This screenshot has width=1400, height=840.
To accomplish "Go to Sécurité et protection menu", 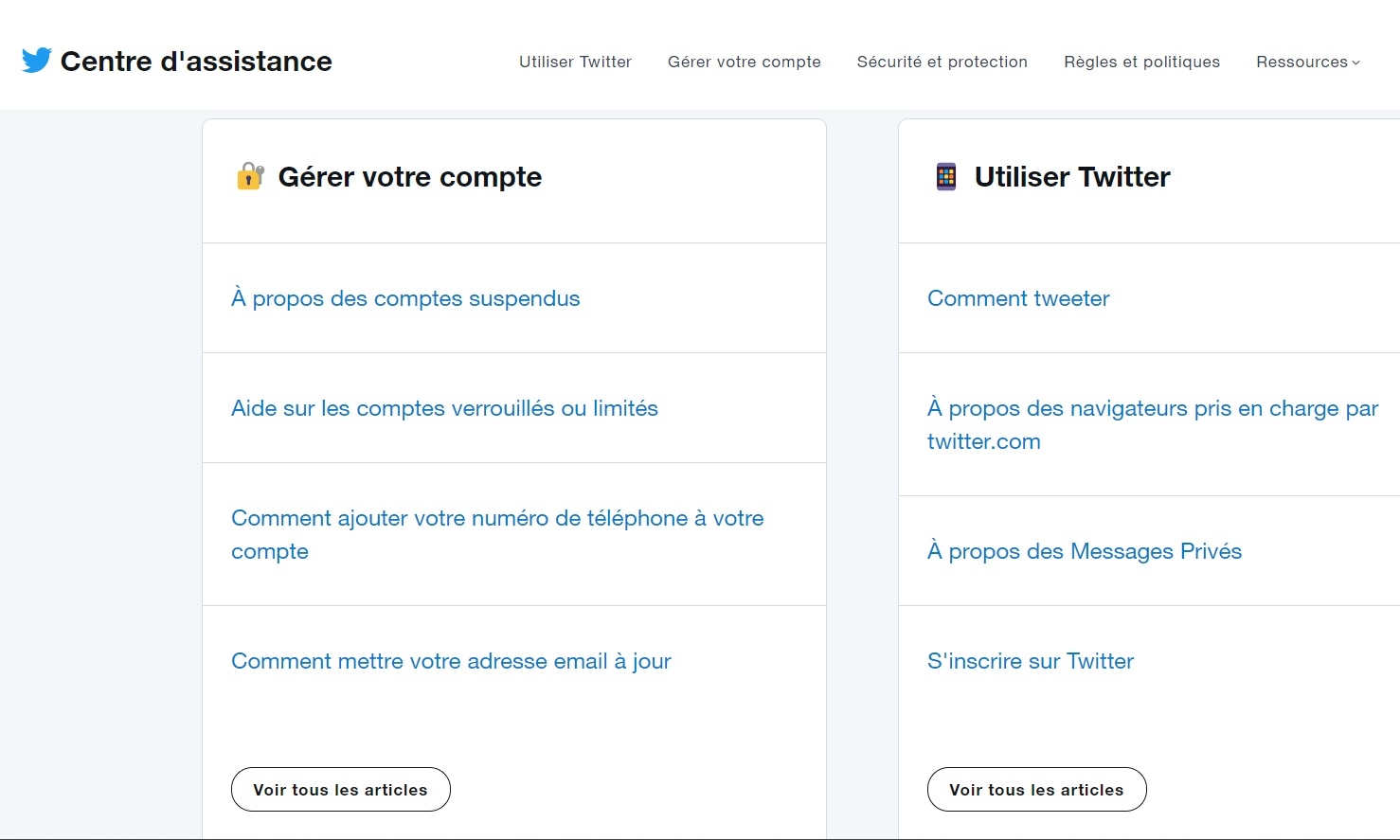I will coord(942,62).
